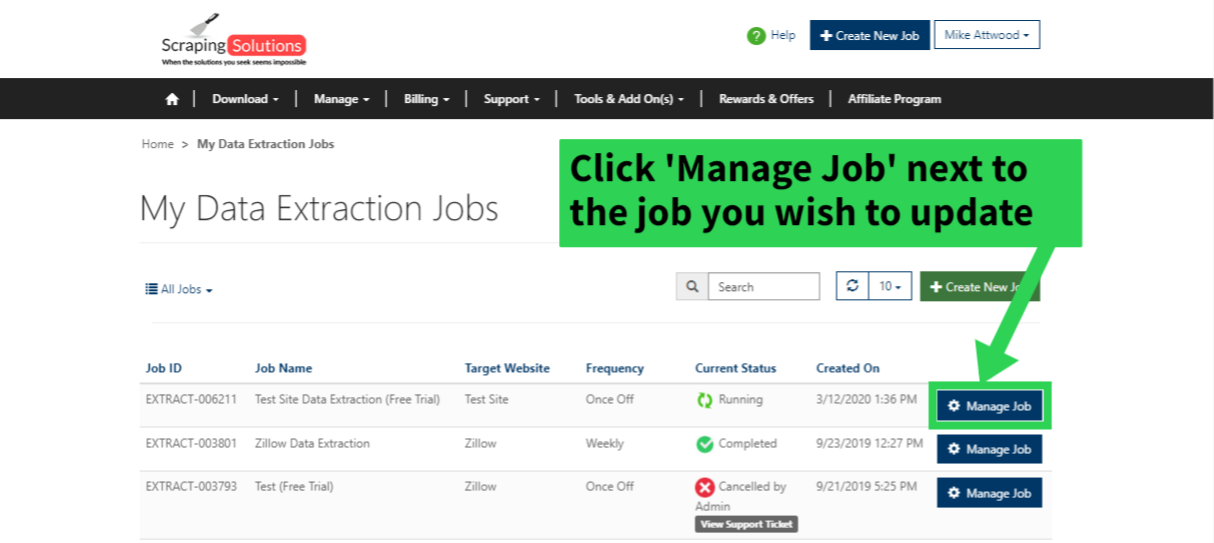
Task: Open the Download menu
Action: click(x=245, y=99)
